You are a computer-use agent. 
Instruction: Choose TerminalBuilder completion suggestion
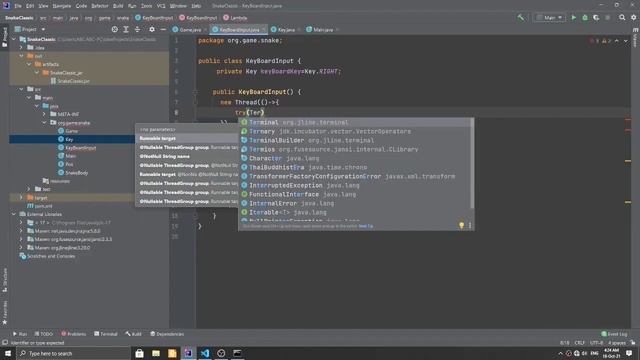(x=355, y=140)
